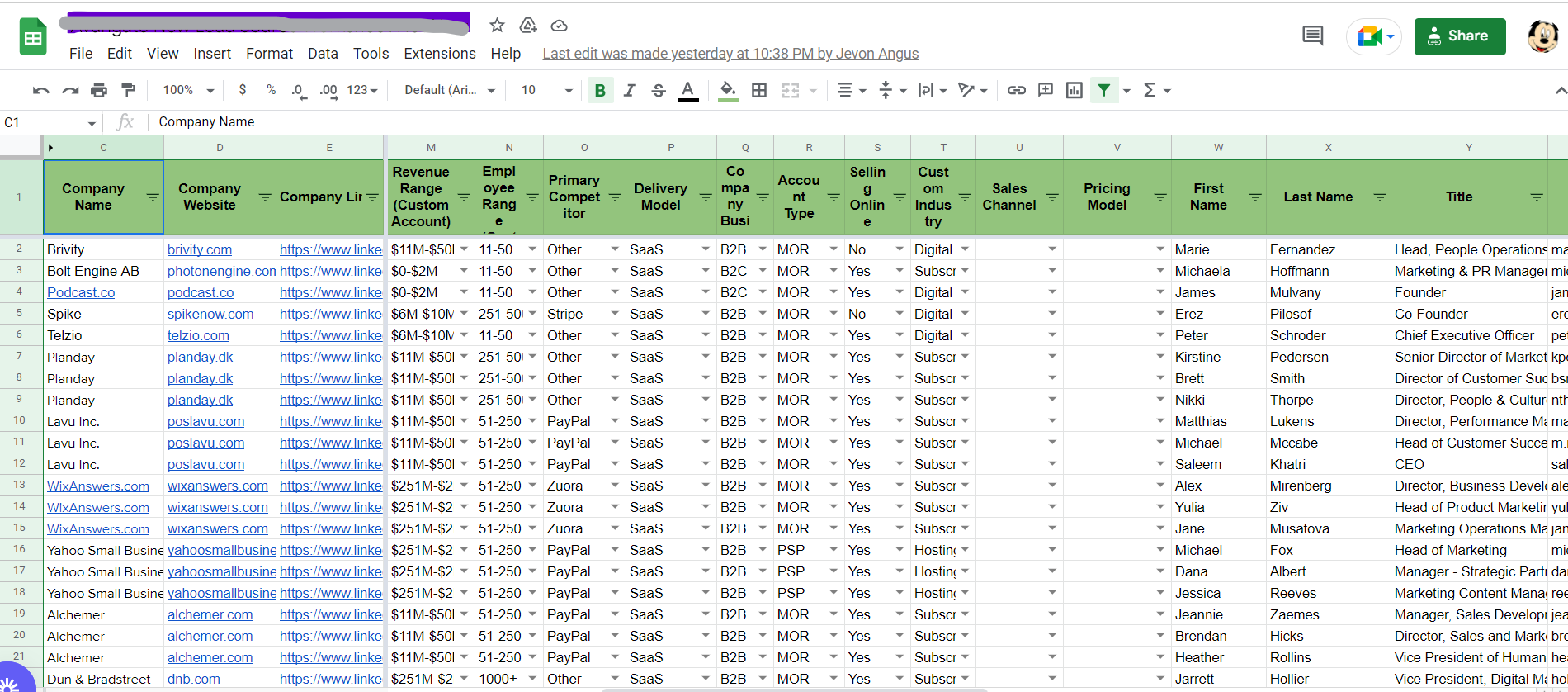This screenshot has height=692, width=1568.
Task: Click the Print icon in toolbar
Action: [x=99, y=90]
